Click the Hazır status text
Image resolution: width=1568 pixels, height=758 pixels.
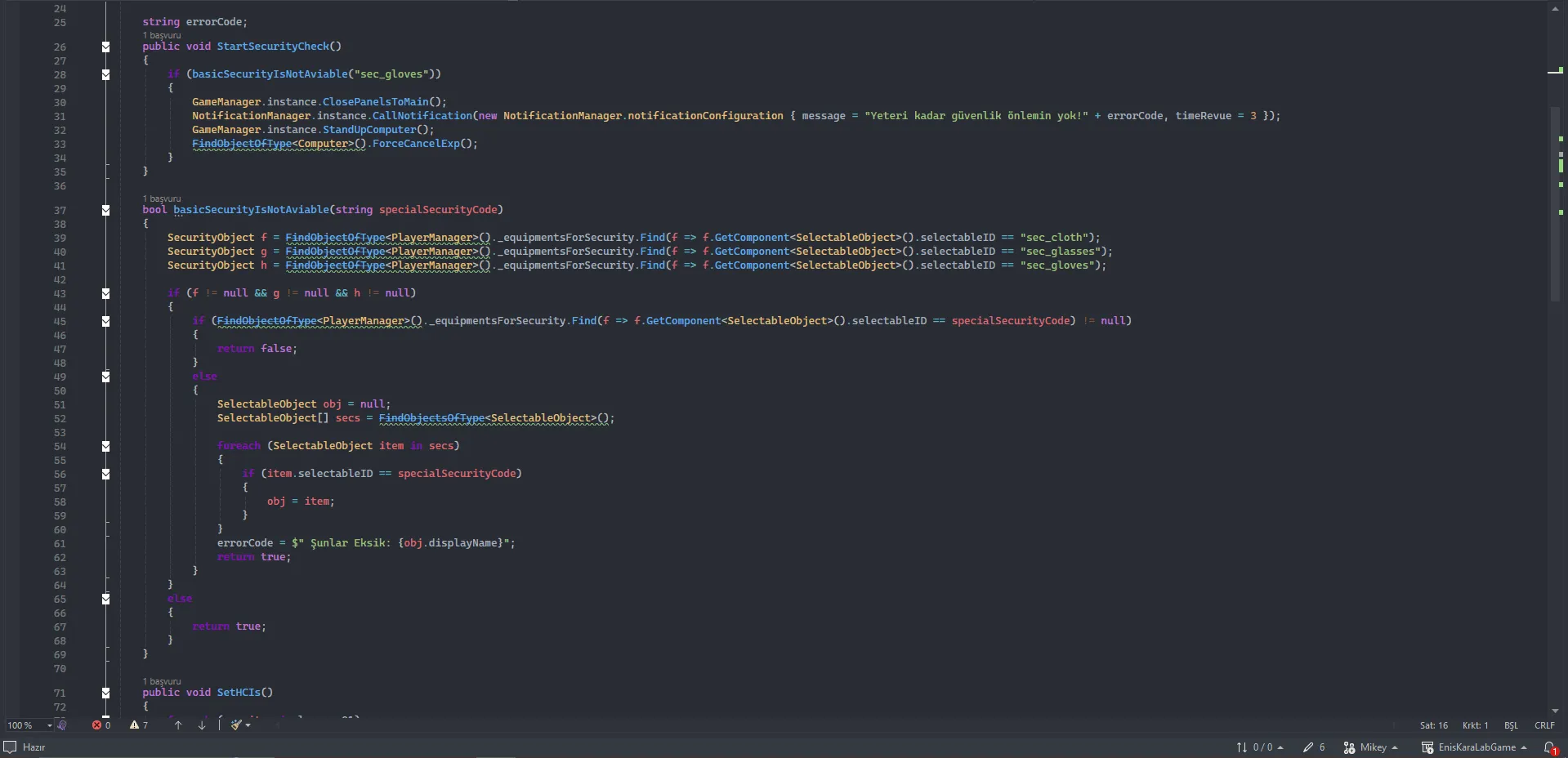tap(34, 747)
